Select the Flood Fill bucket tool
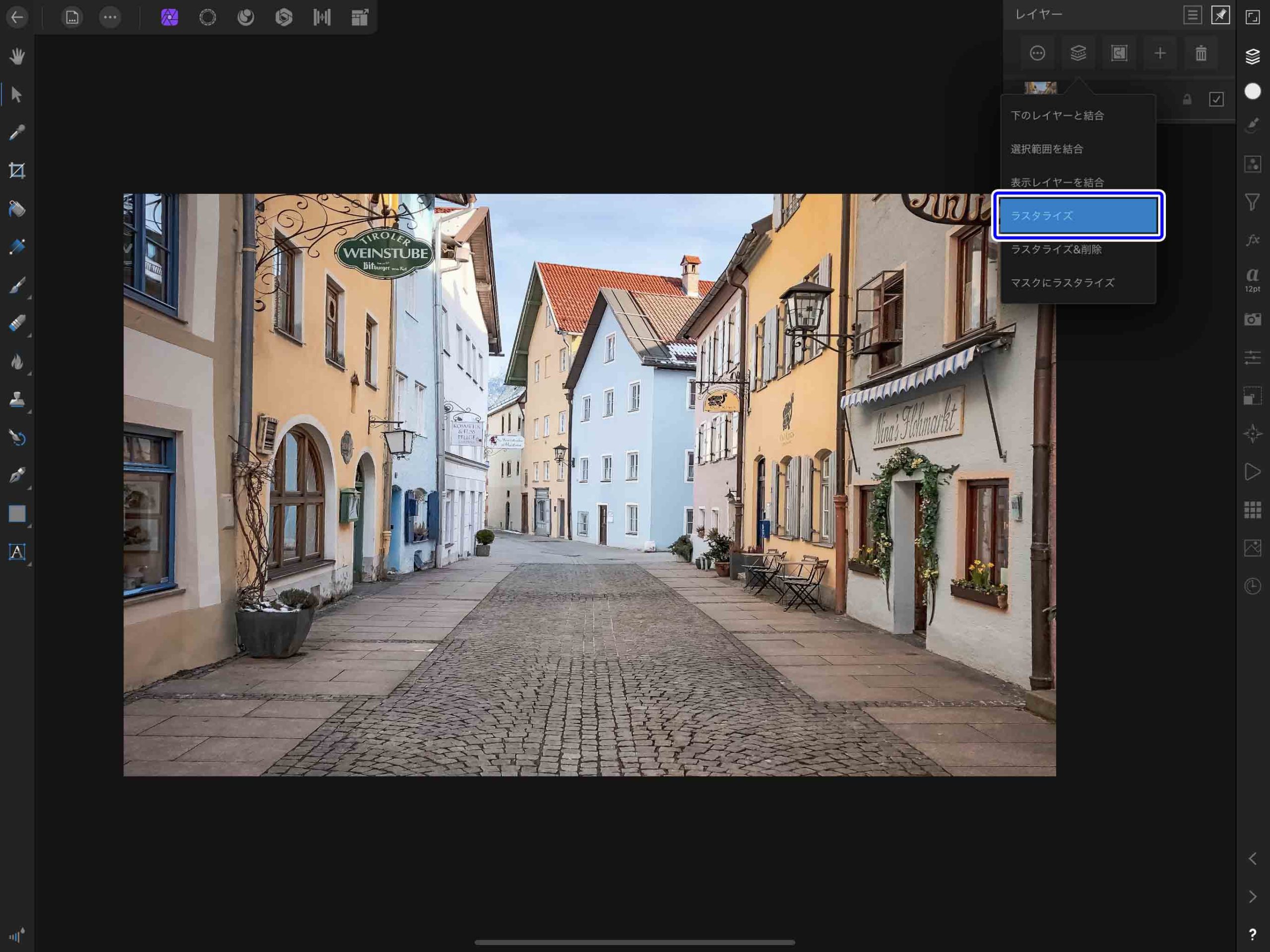The width and height of the screenshot is (1270, 952). click(17, 209)
